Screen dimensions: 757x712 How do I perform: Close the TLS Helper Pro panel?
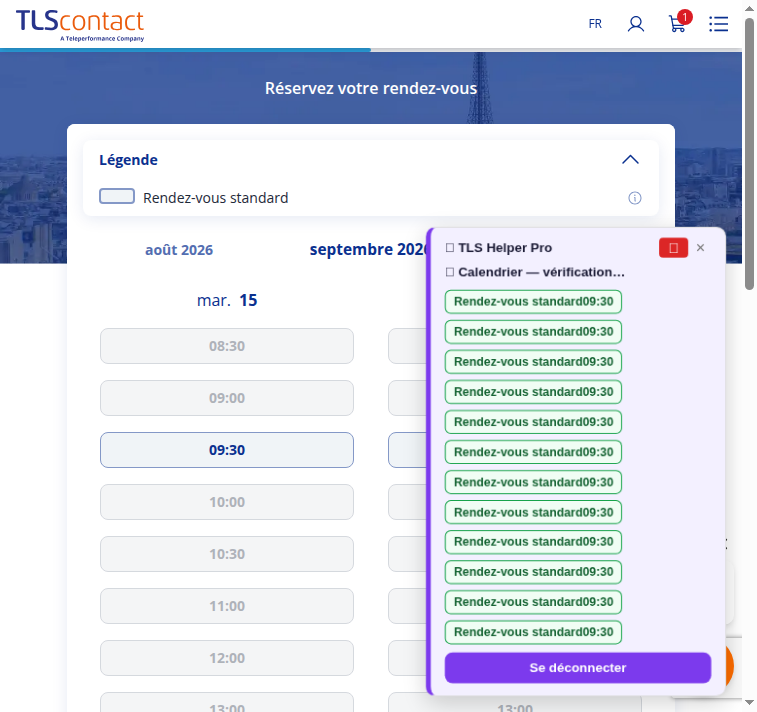701,248
